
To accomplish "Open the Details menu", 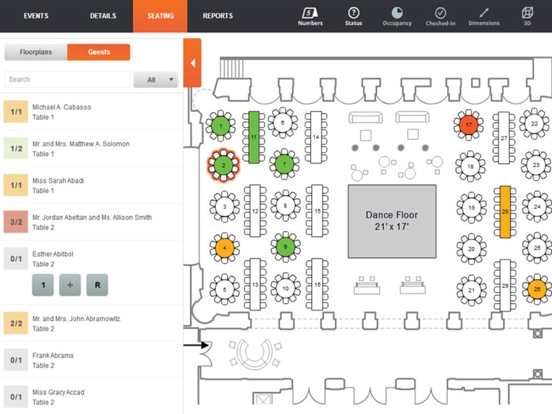I will (103, 16).
